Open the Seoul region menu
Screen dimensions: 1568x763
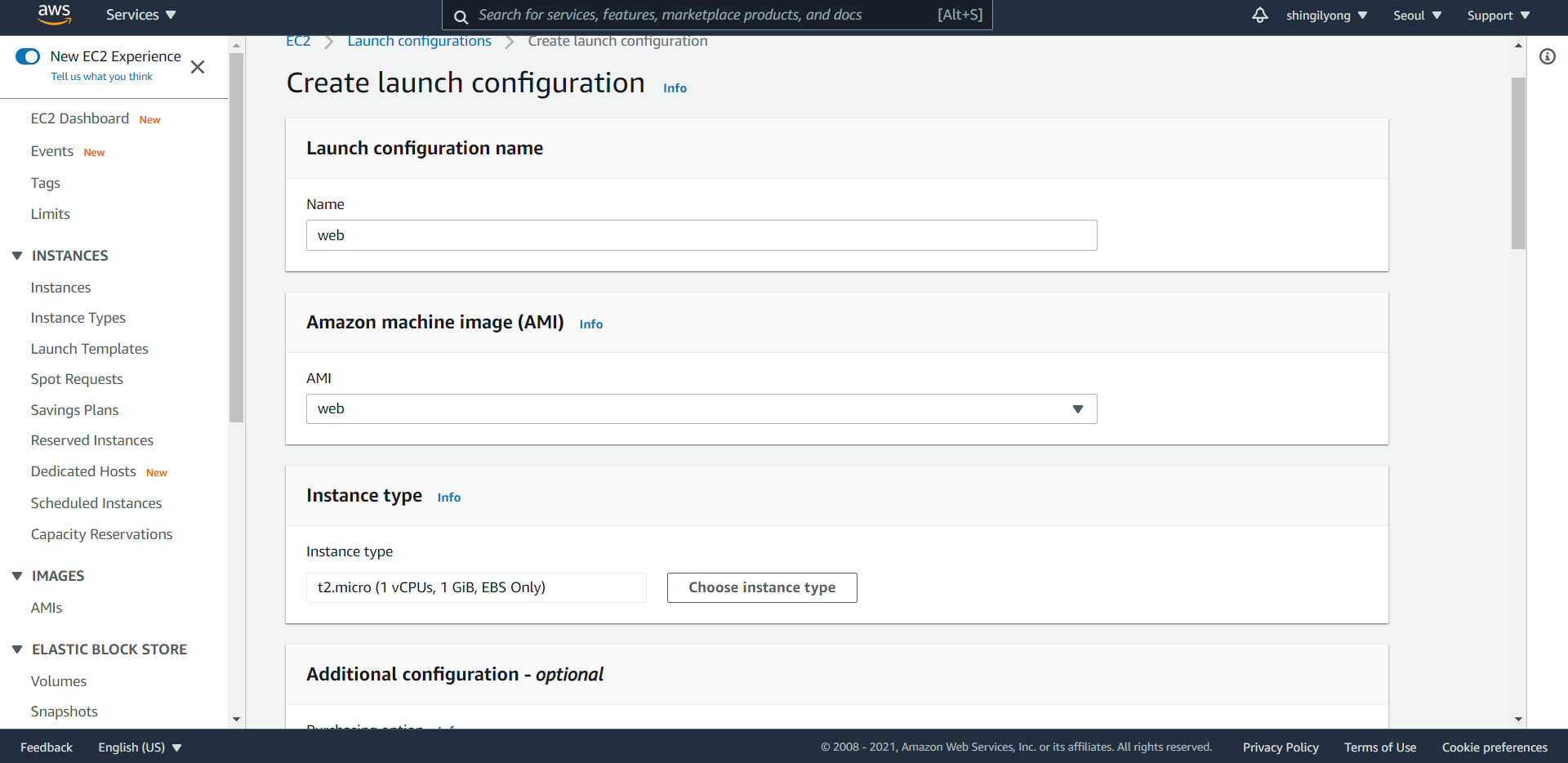[x=1417, y=16]
